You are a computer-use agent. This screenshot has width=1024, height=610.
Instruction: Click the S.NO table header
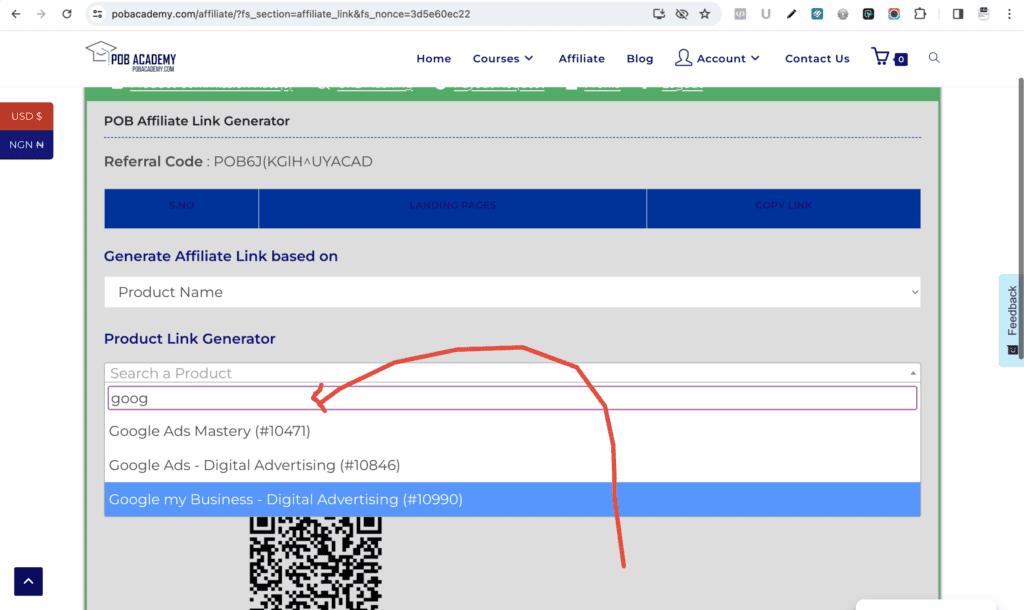[x=182, y=206]
